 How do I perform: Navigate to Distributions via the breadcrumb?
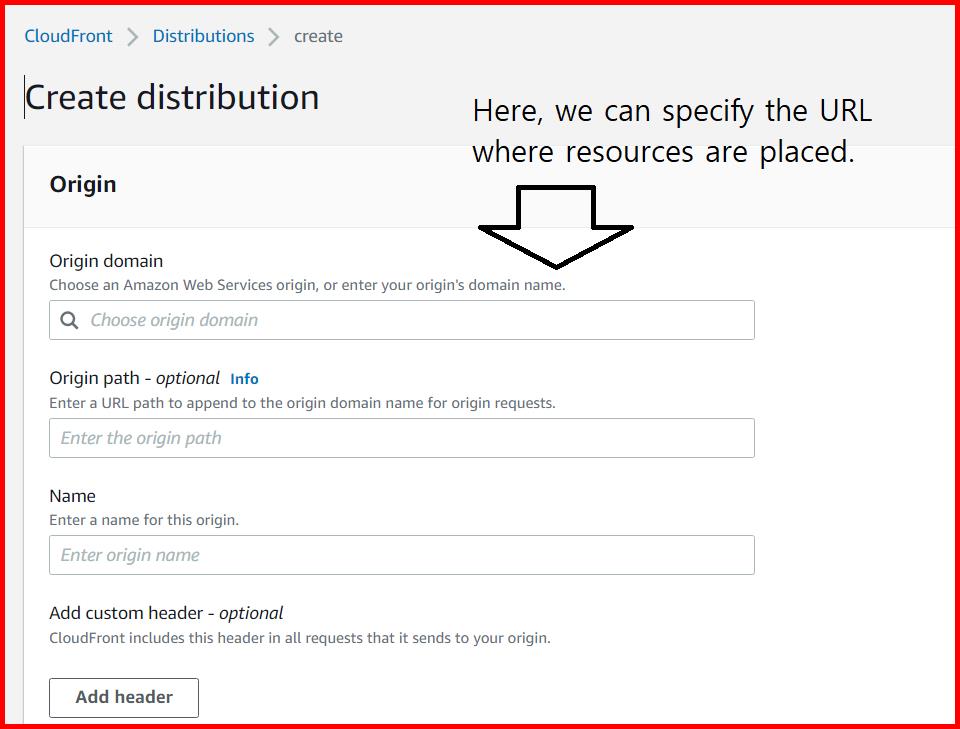tap(203, 36)
